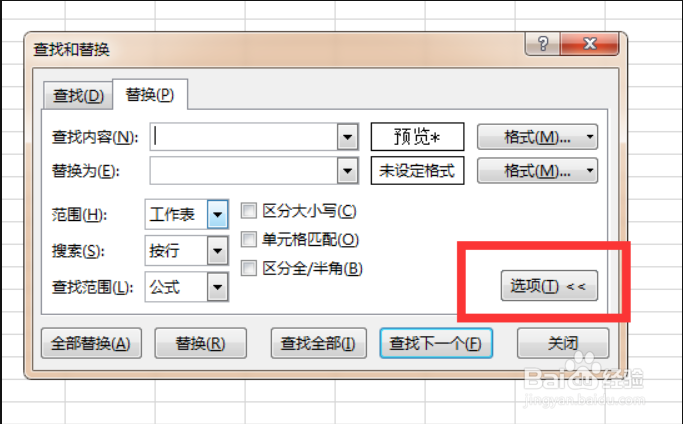Click the 关闭 button
This screenshot has height=424, width=683.
(x=563, y=343)
